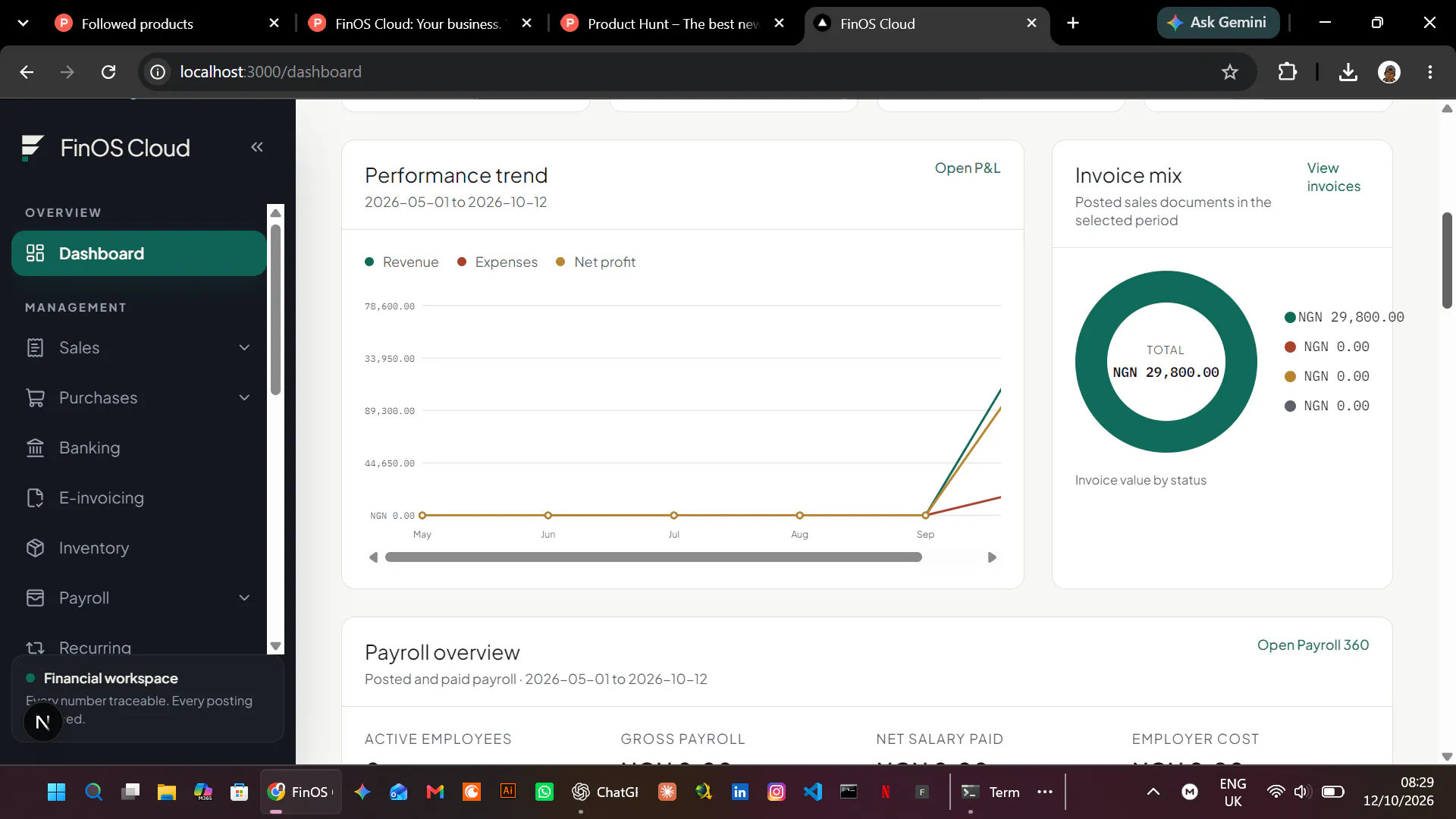Image resolution: width=1456 pixels, height=819 pixels.
Task: Expand the Sales menu chevron
Action: (244, 347)
